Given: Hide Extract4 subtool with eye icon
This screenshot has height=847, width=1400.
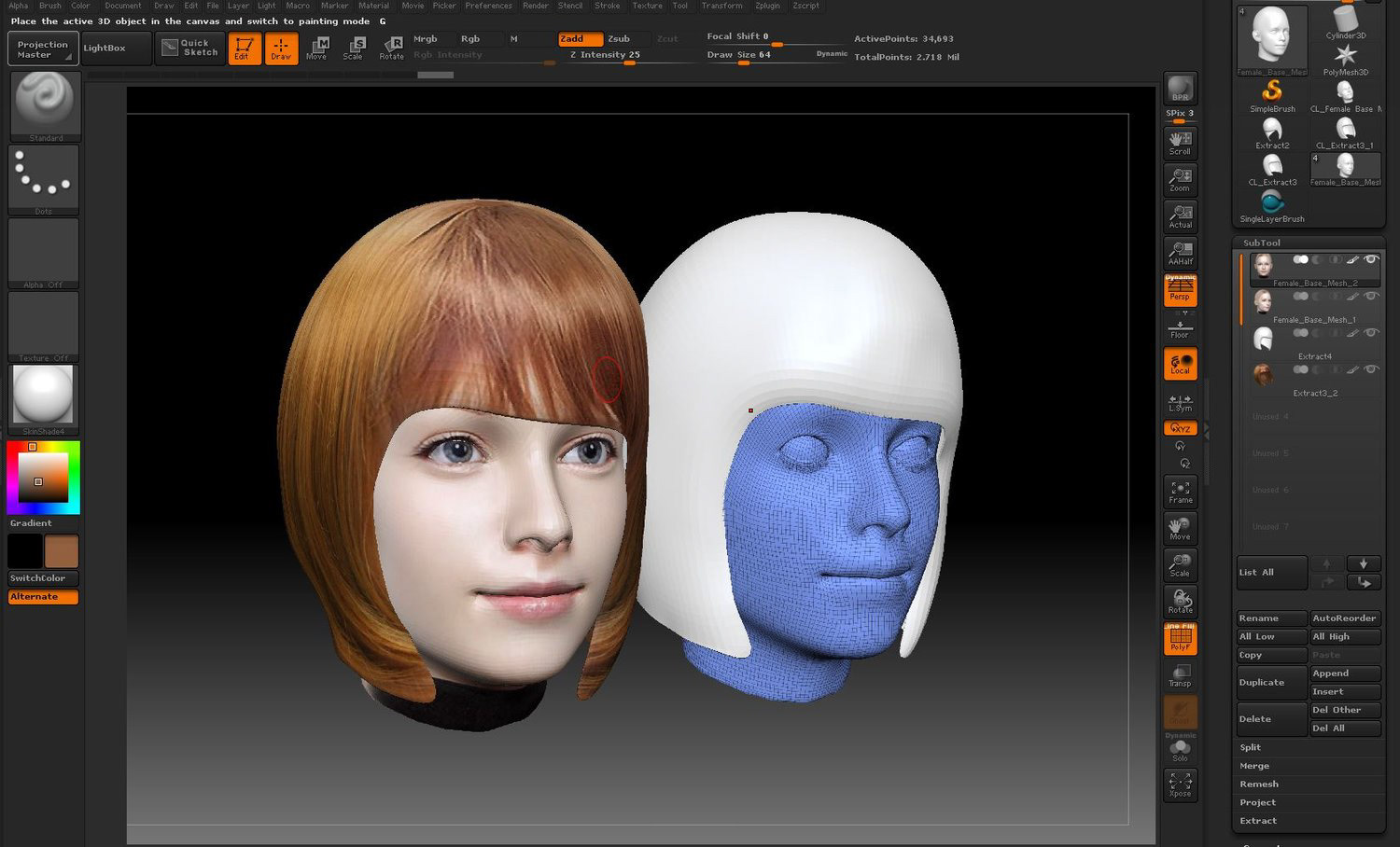Looking at the screenshot, I should pos(1371,333).
